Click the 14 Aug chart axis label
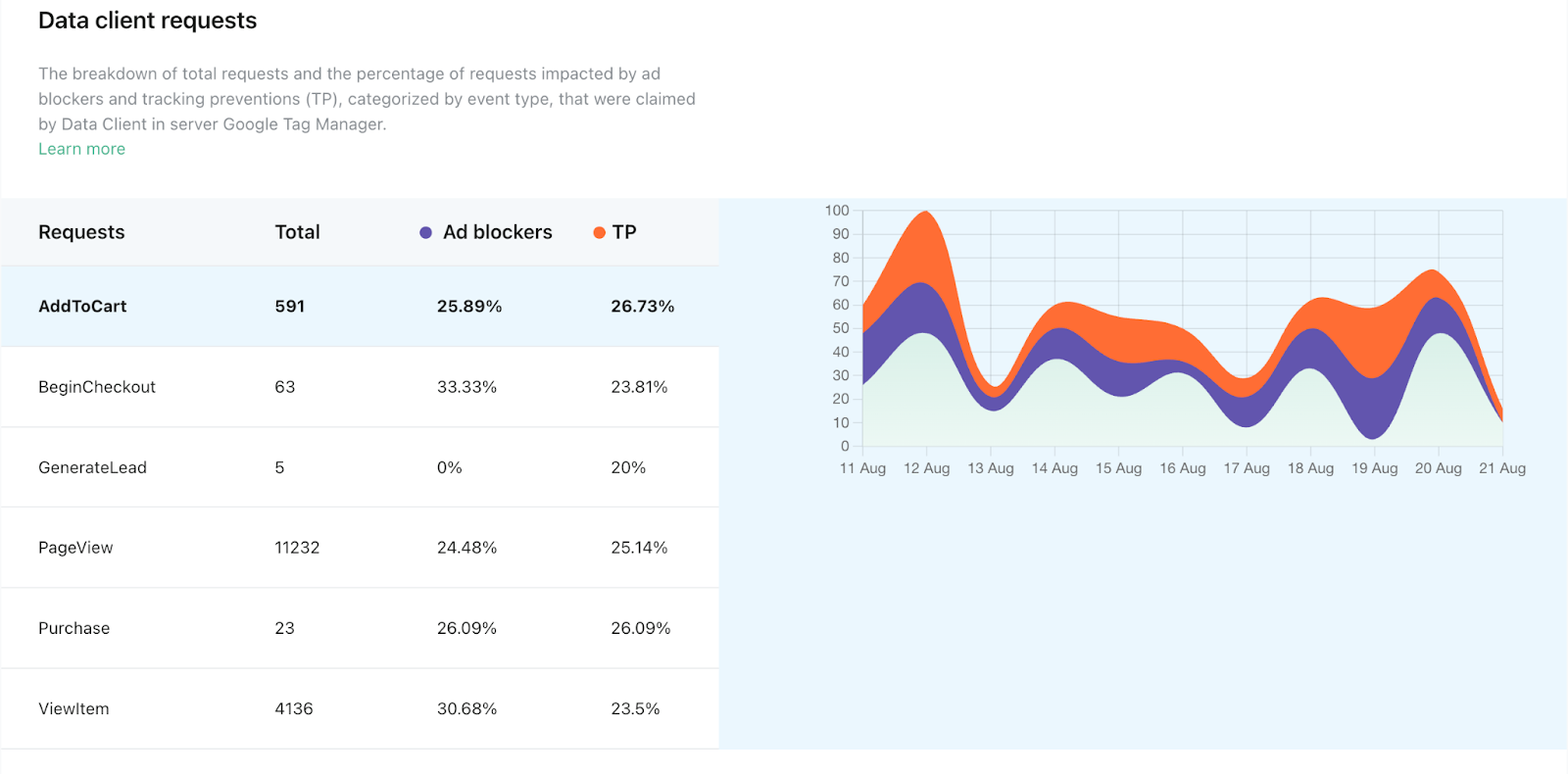Image resolution: width=1568 pixels, height=774 pixels. coord(1054,468)
